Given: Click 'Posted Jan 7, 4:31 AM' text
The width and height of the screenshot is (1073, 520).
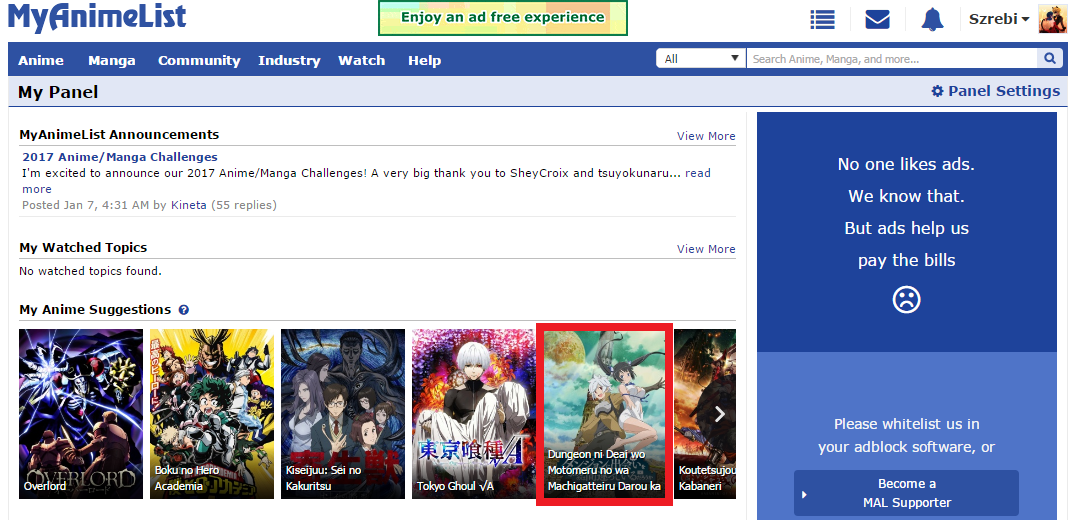Looking at the screenshot, I should 86,205.
